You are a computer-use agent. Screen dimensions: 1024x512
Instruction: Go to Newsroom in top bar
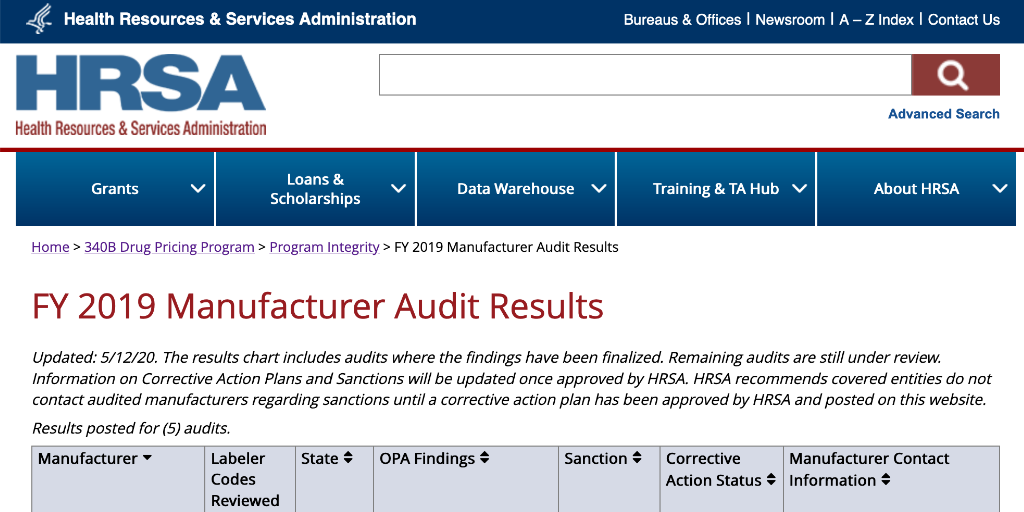coord(790,20)
